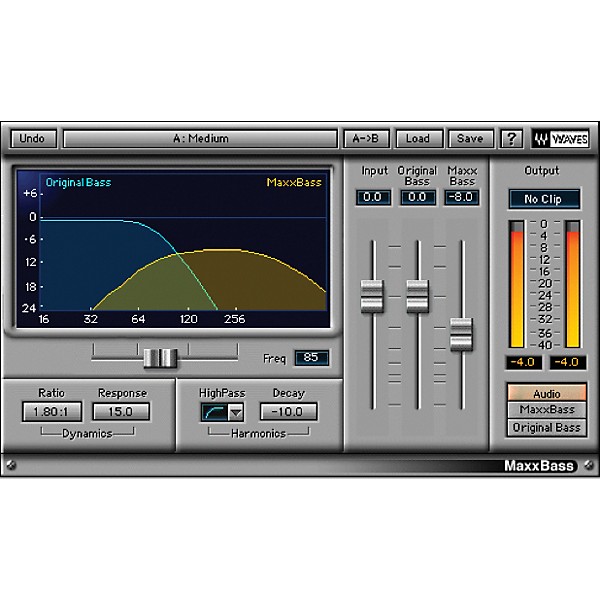This screenshot has width=600, height=600.
Task: Select the Freq value field showing 85
Action: [x=311, y=358]
